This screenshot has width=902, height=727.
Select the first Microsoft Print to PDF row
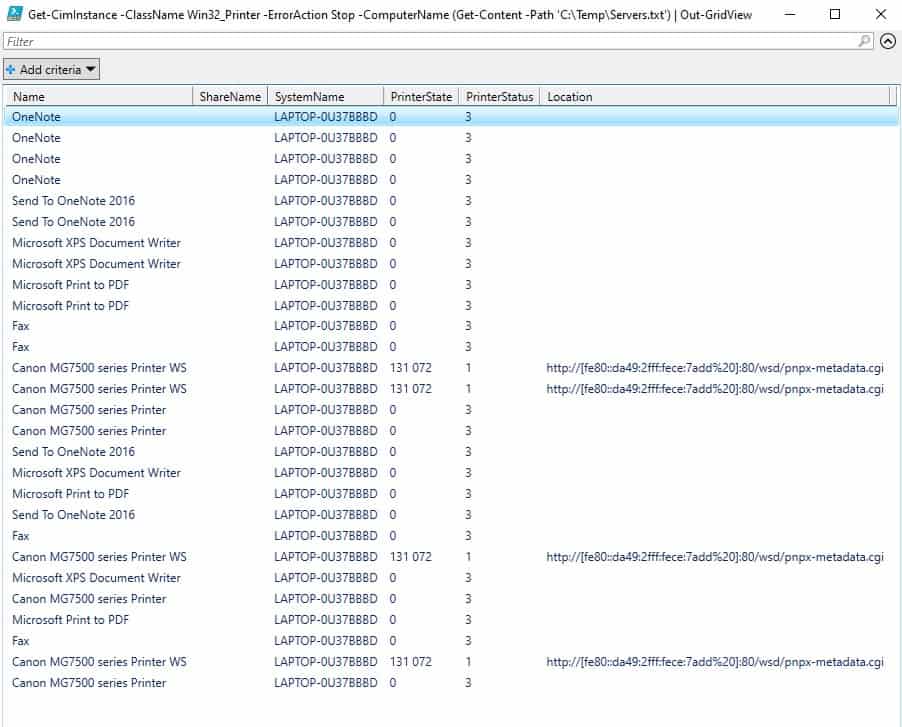452,285
